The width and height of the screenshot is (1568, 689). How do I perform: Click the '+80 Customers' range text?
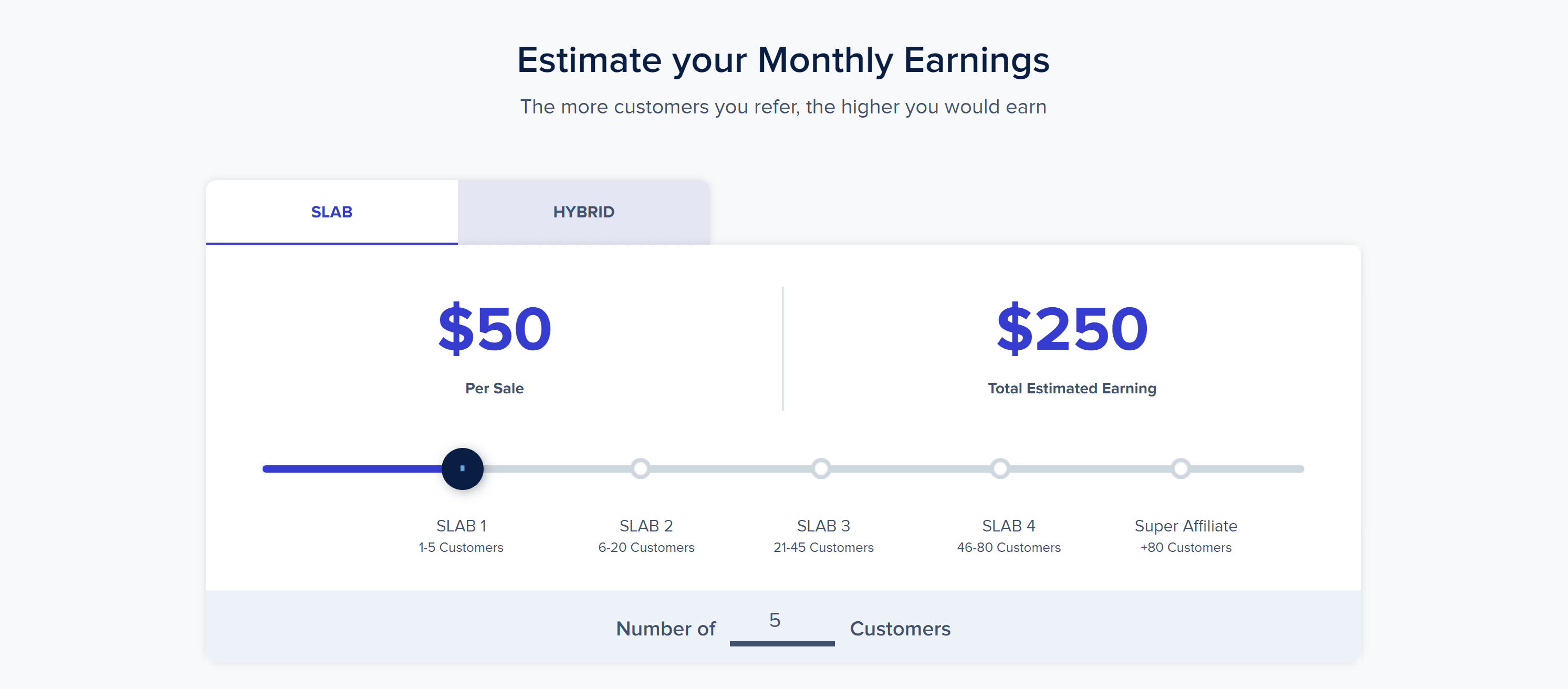coord(1185,547)
